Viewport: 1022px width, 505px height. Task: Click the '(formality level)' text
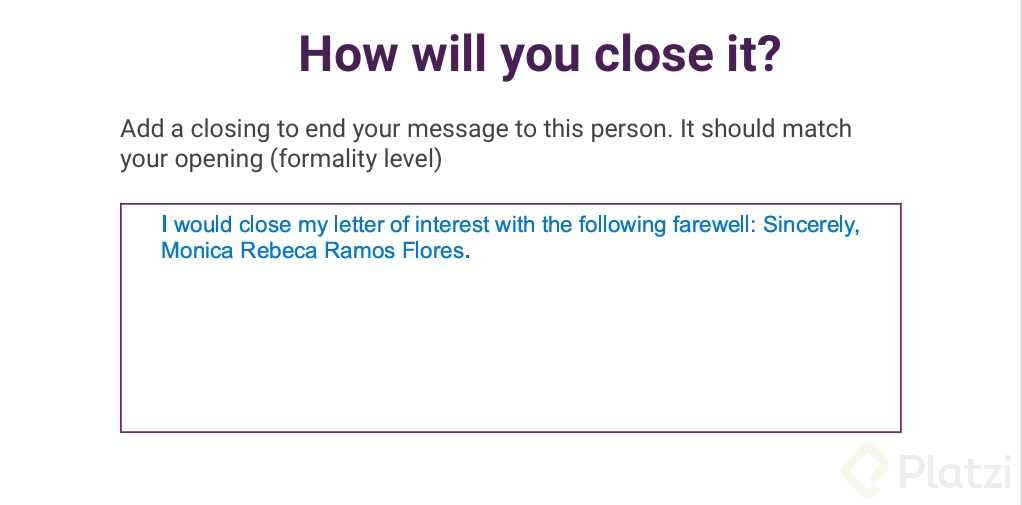(x=356, y=159)
